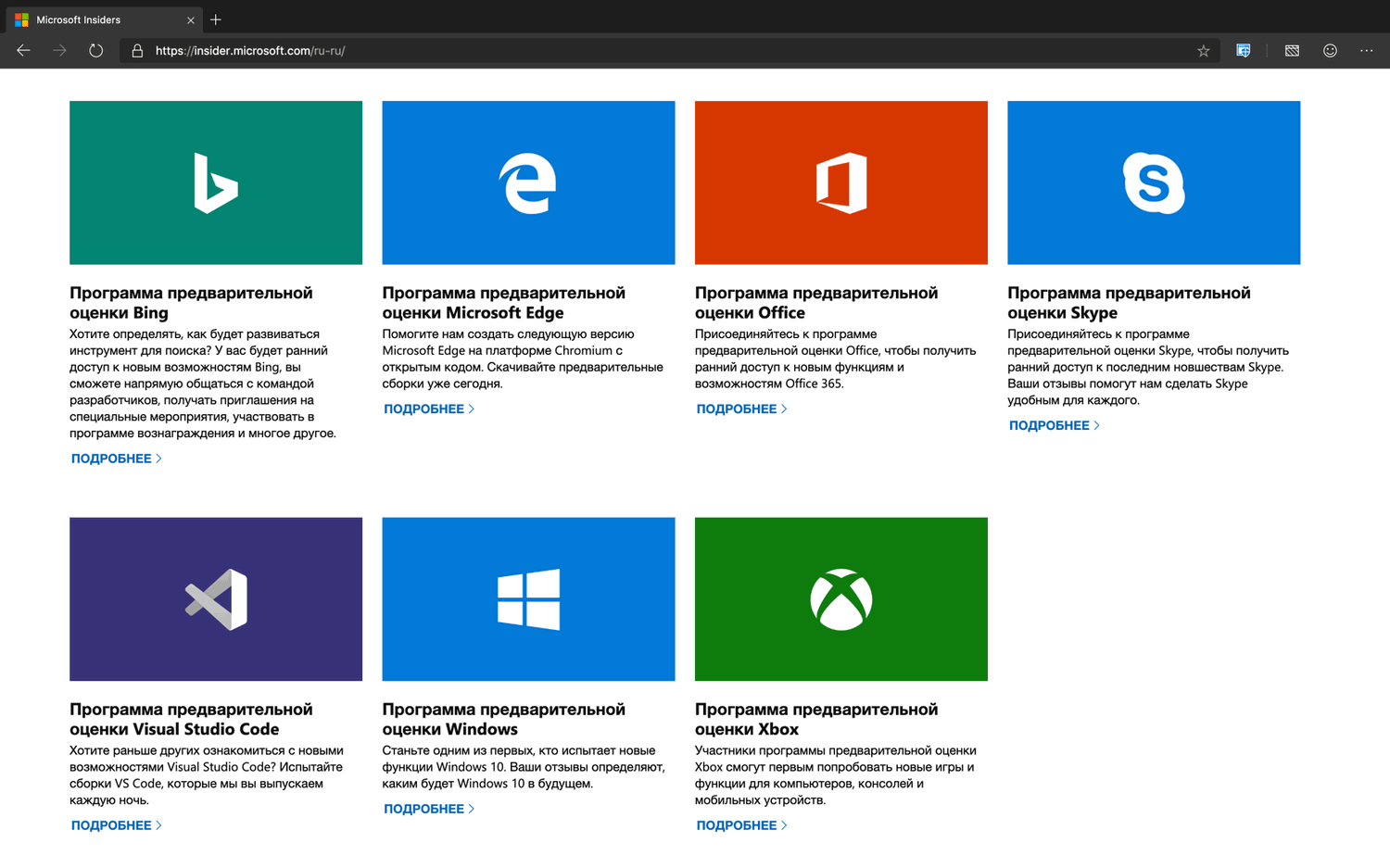1390x868 pixels.
Task: Go back with the browser back arrow
Action: click(x=23, y=51)
